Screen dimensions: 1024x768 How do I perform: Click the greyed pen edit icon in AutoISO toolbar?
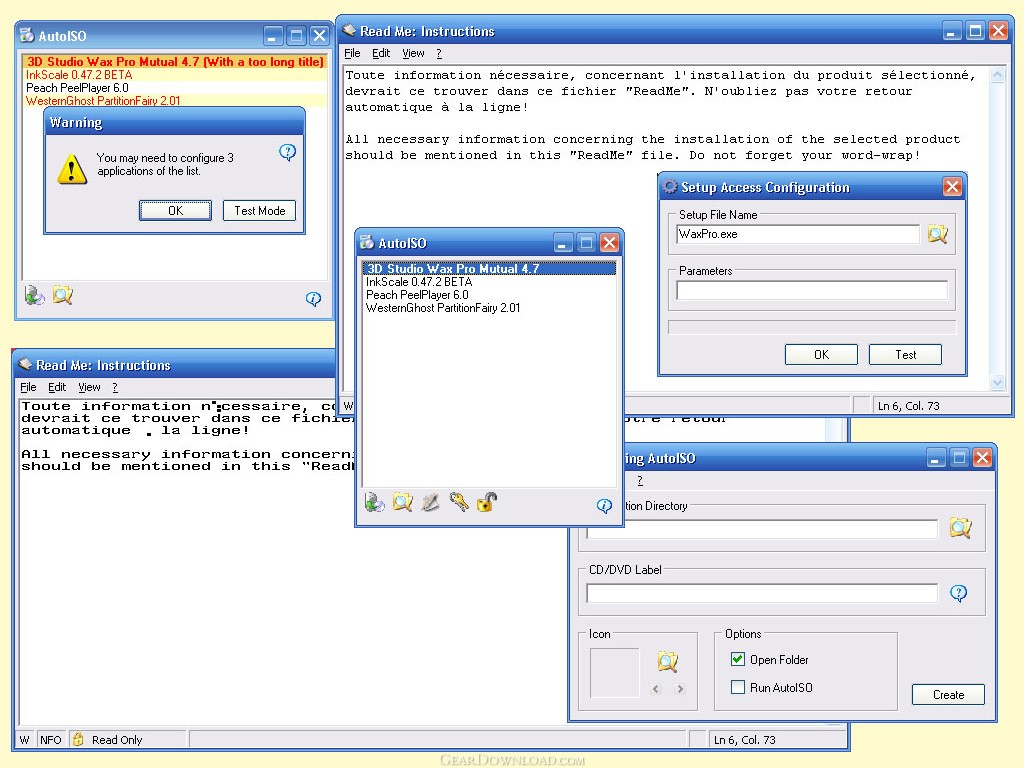pyautogui.click(x=430, y=502)
